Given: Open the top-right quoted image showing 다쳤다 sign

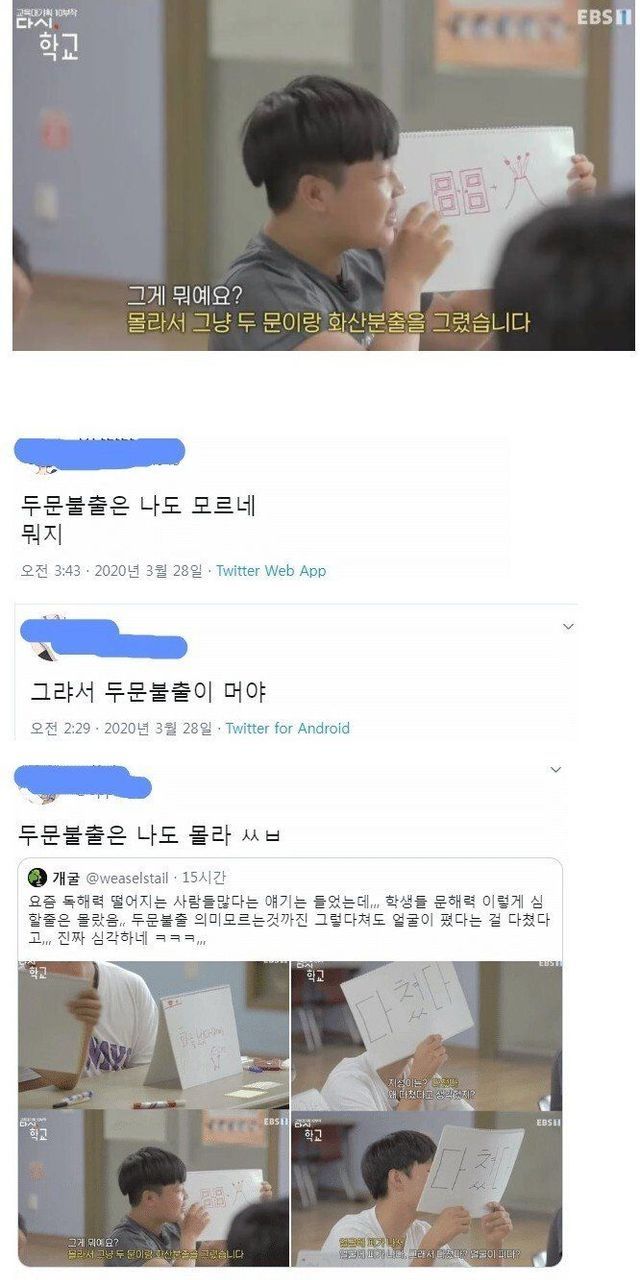Looking at the screenshot, I should (x=426, y=1035).
